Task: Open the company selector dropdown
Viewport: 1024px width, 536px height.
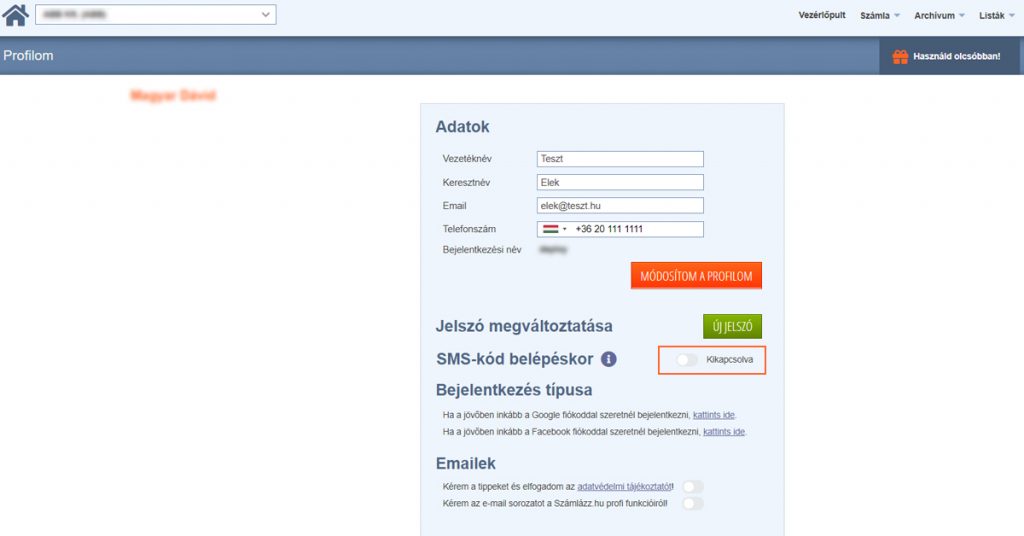Action: coord(155,15)
